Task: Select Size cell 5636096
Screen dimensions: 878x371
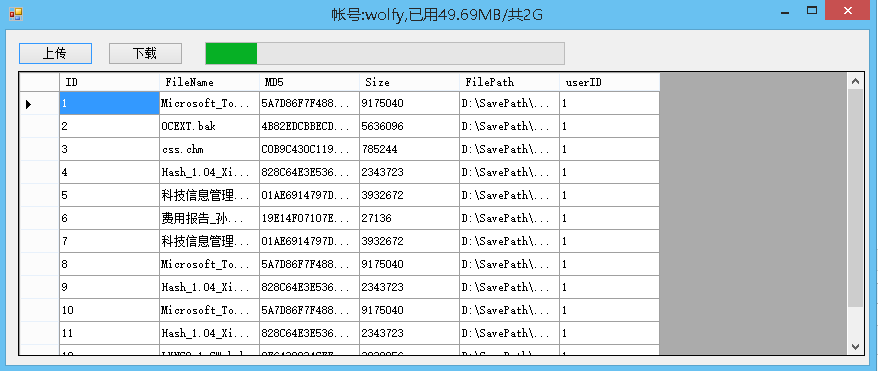Action: click(409, 126)
